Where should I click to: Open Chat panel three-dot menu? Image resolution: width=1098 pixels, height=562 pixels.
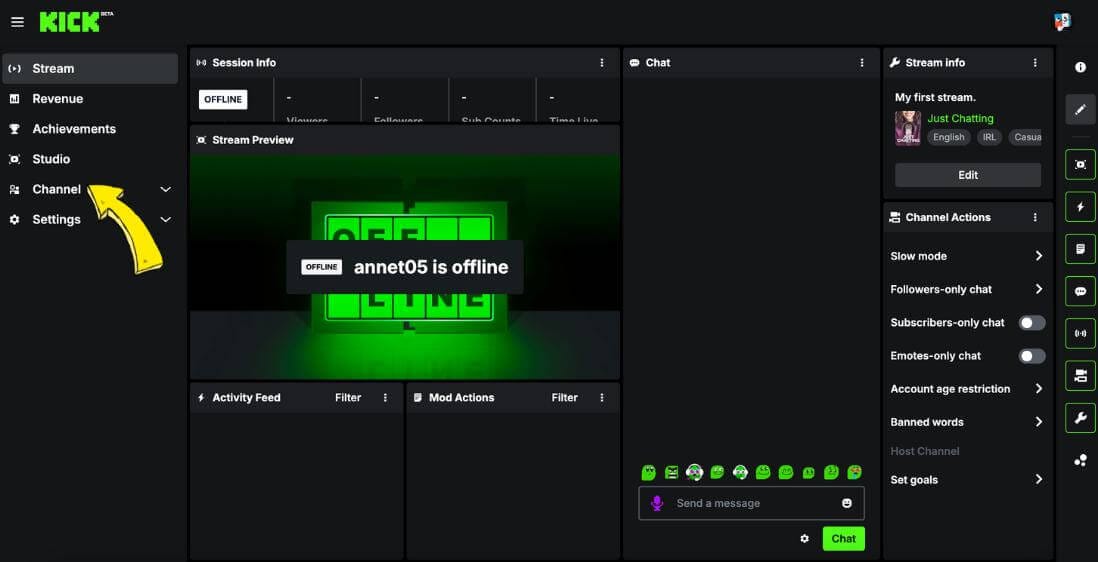pos(862,62)
